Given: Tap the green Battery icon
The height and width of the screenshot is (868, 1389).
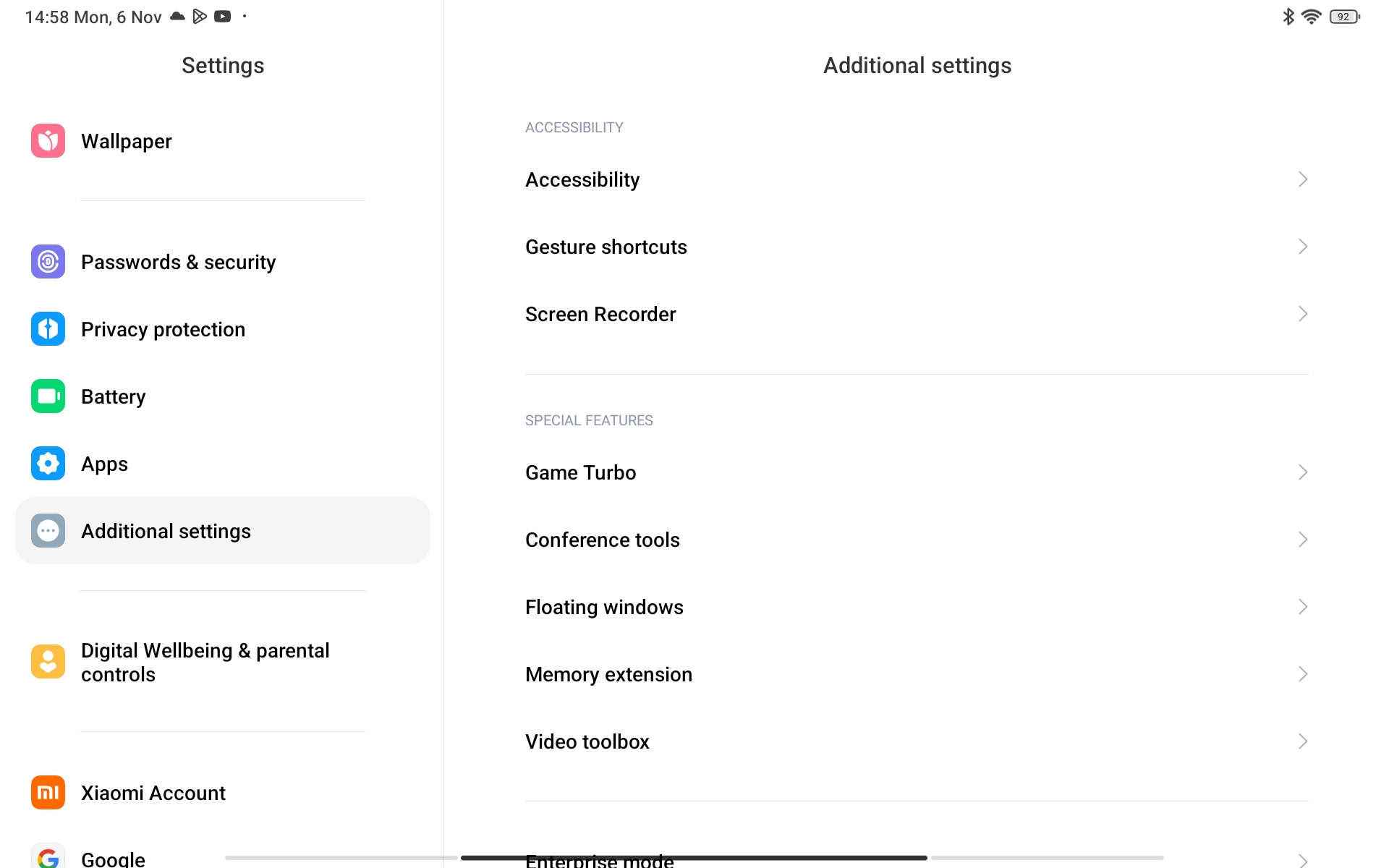Looking at the screenshot, I should tap(48, 396).
